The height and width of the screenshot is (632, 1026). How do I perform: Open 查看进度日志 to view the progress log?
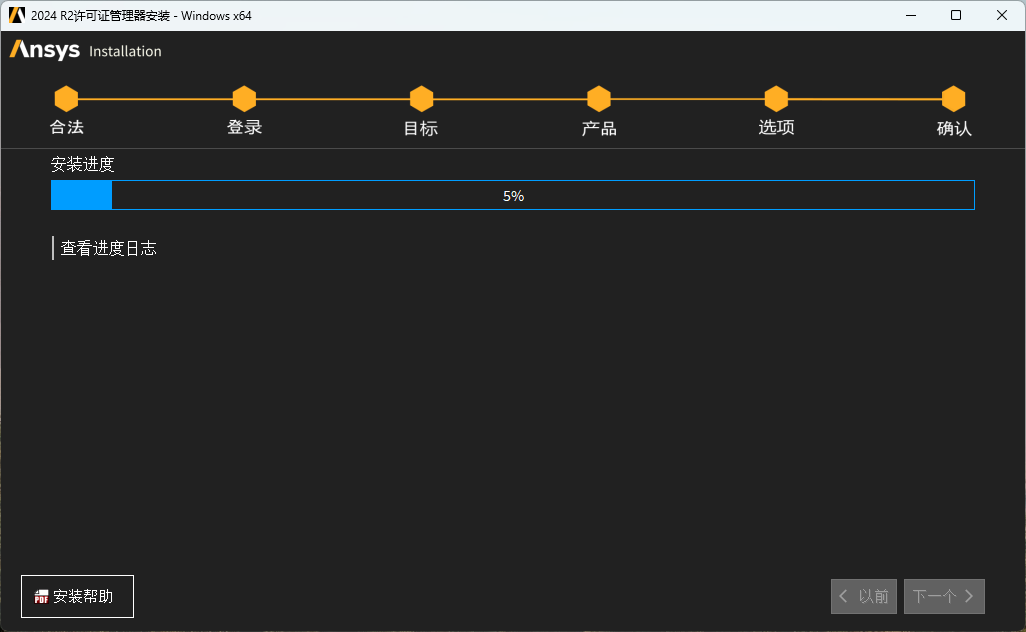pyautogui.click(x=108, y=248)
